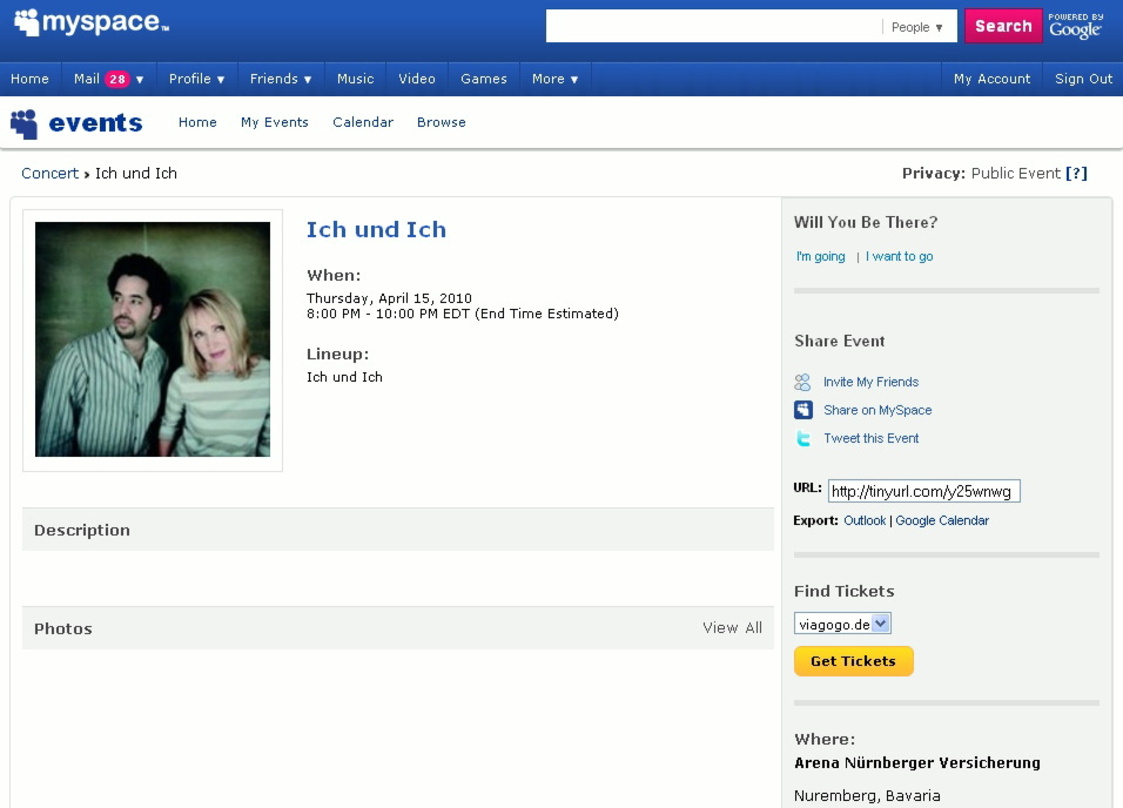Click the Powered by Google logo
1123x808 pixels.
click(1076, 26)
